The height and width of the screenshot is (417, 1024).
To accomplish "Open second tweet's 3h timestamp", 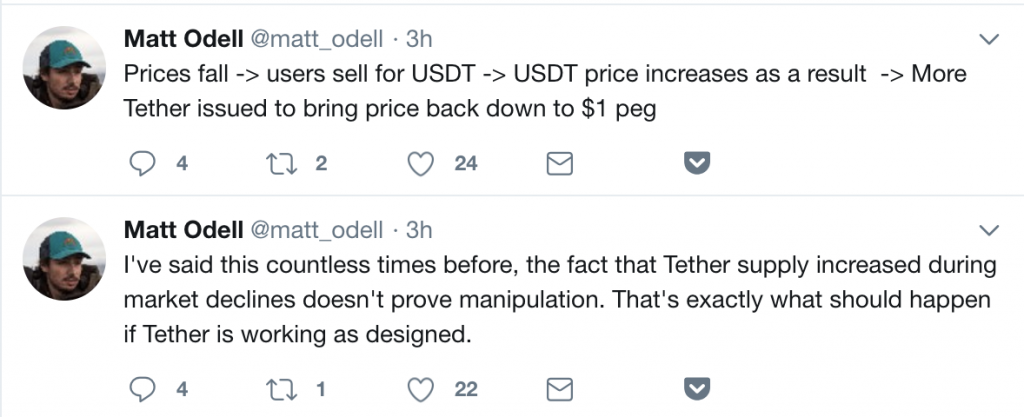I will (x=419, y=230).
